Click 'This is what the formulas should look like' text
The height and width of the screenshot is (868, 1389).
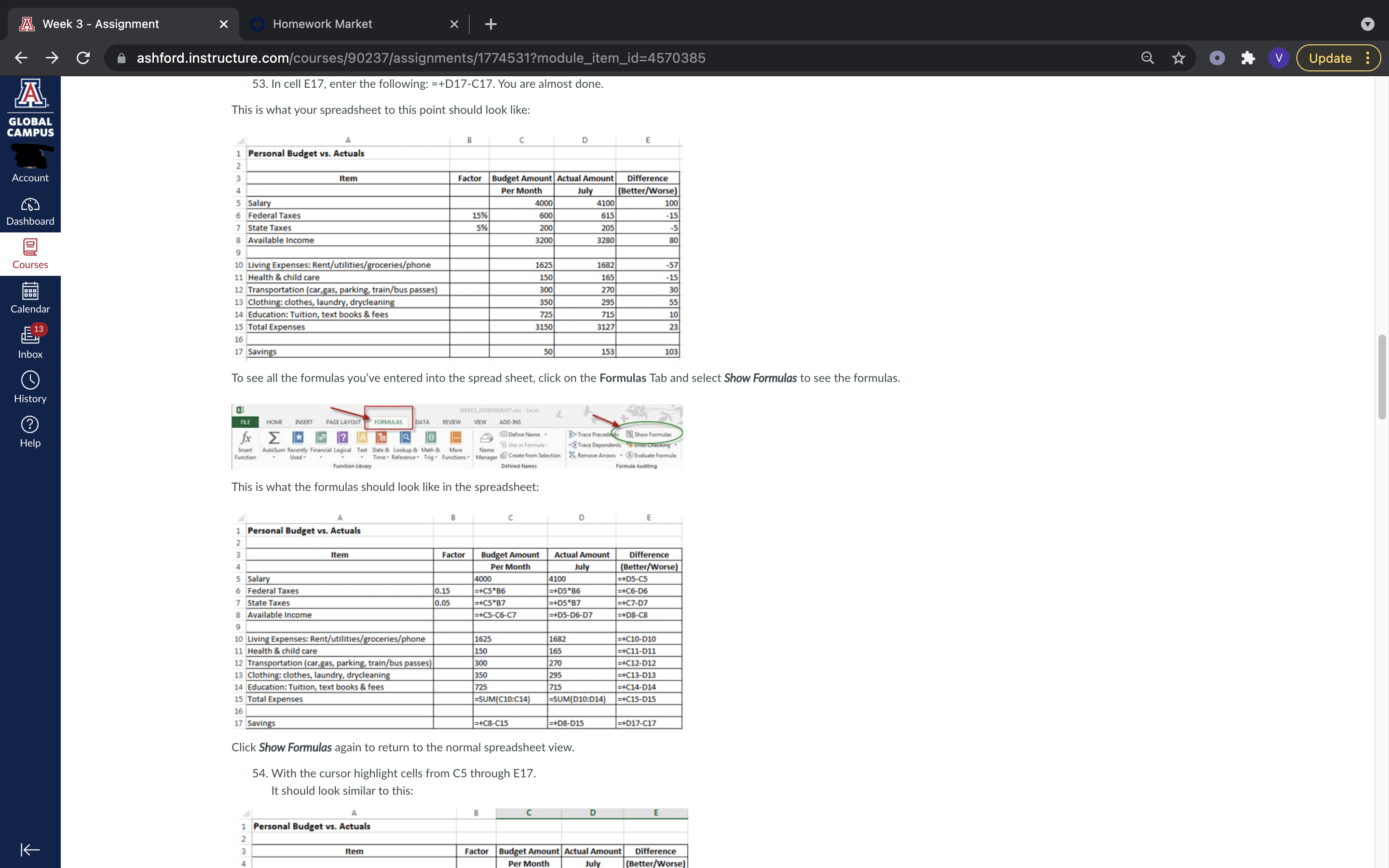[x=385, y=487]
